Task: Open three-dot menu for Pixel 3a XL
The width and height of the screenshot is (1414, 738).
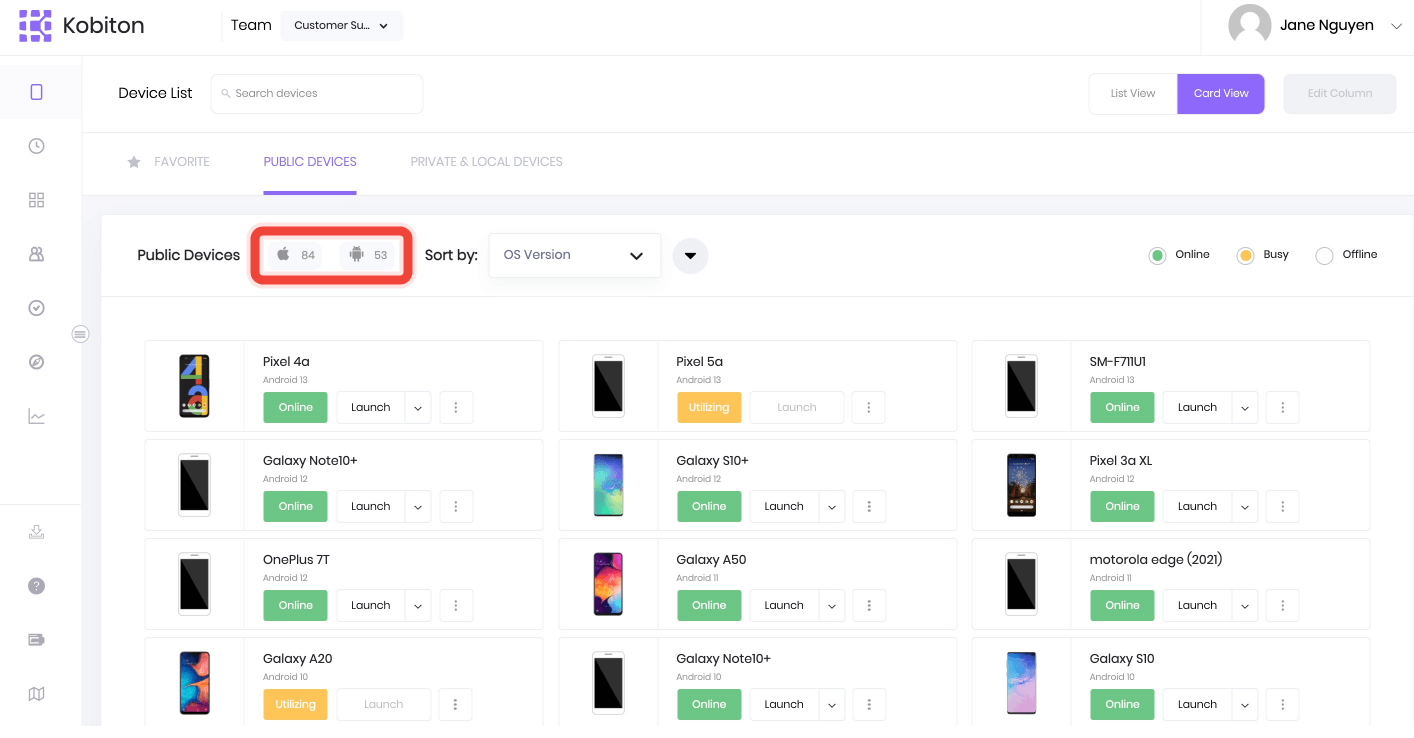Action: point(1282,506)
